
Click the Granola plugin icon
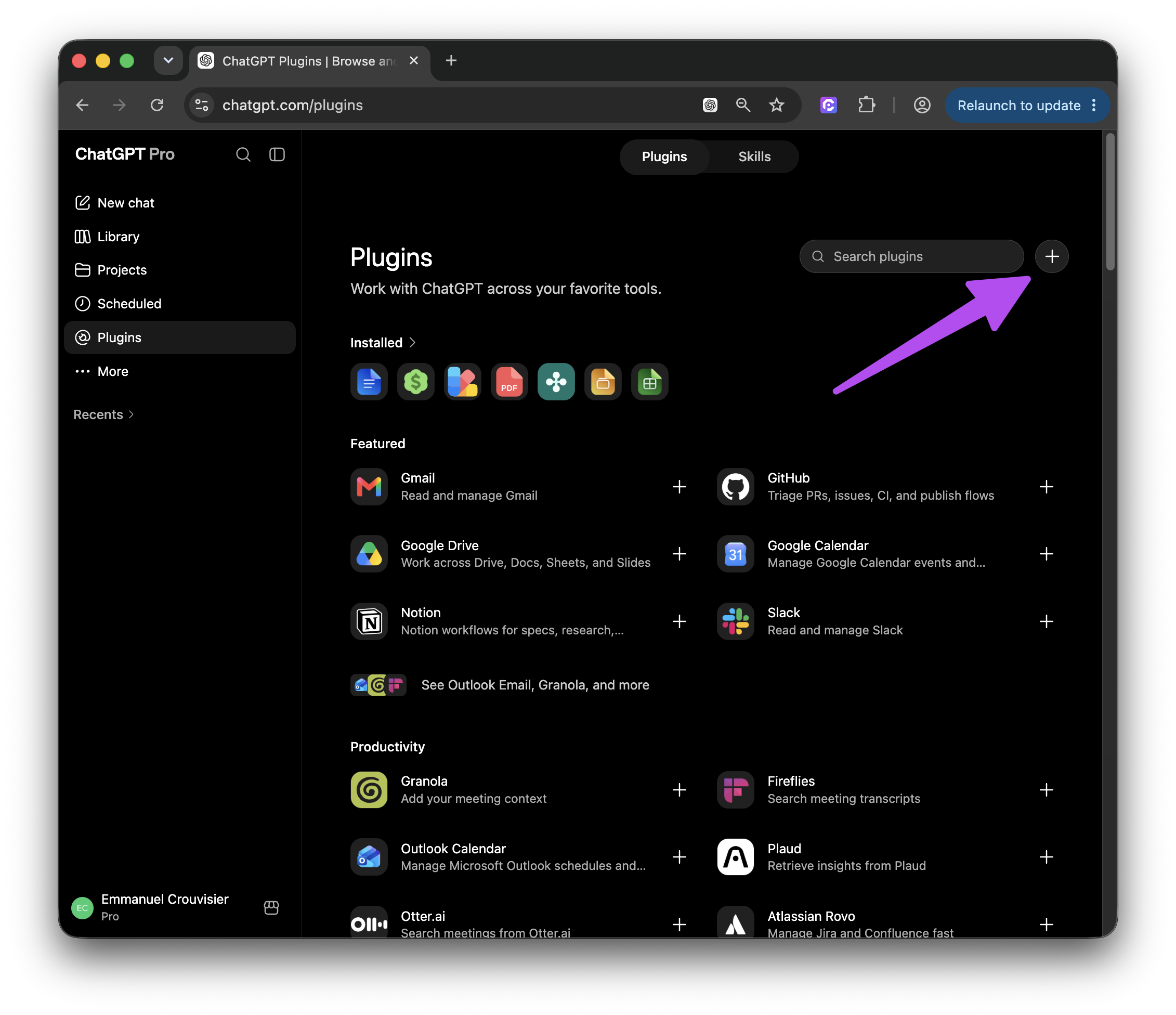coord(369,790)
